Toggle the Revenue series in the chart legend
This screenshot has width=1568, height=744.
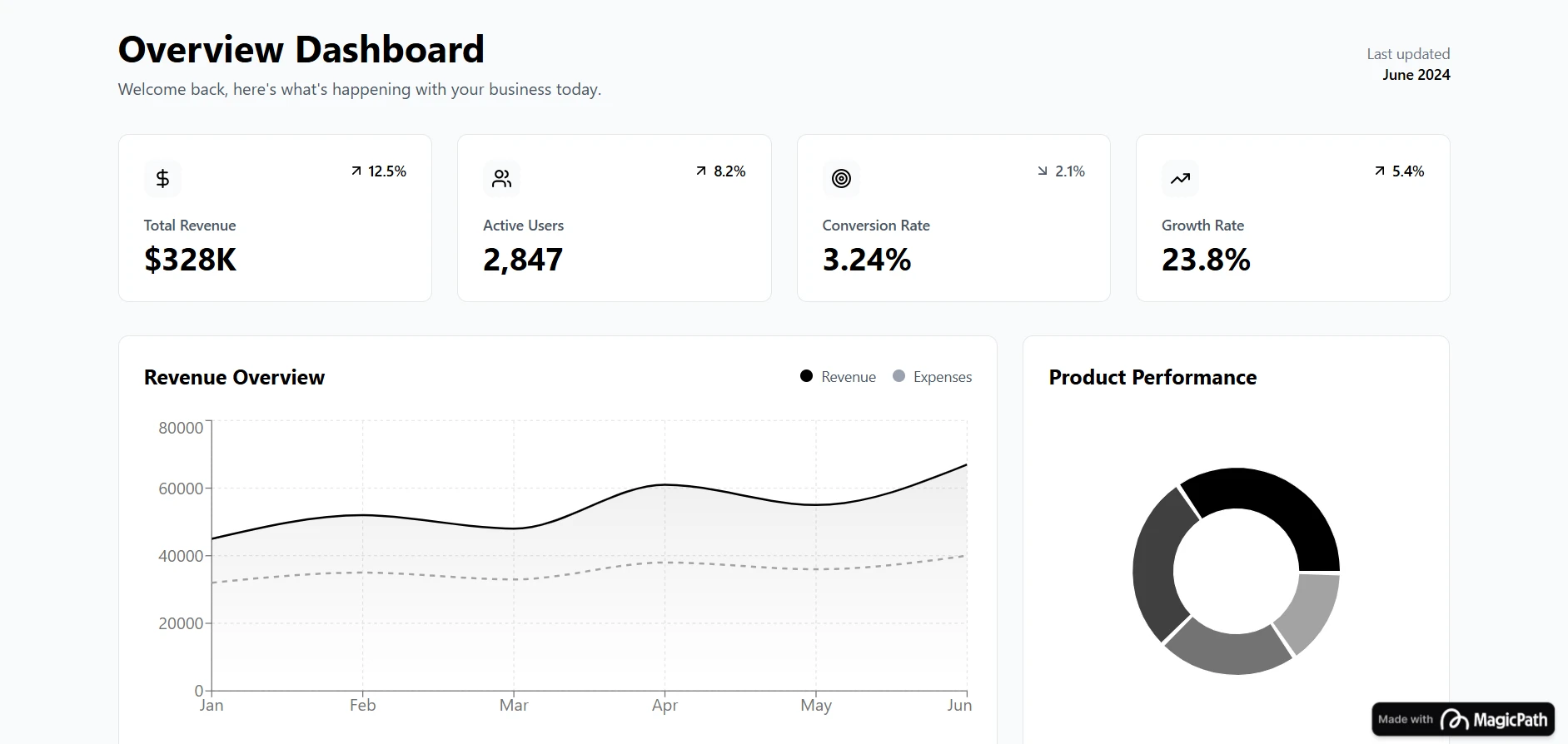[837, 376]
